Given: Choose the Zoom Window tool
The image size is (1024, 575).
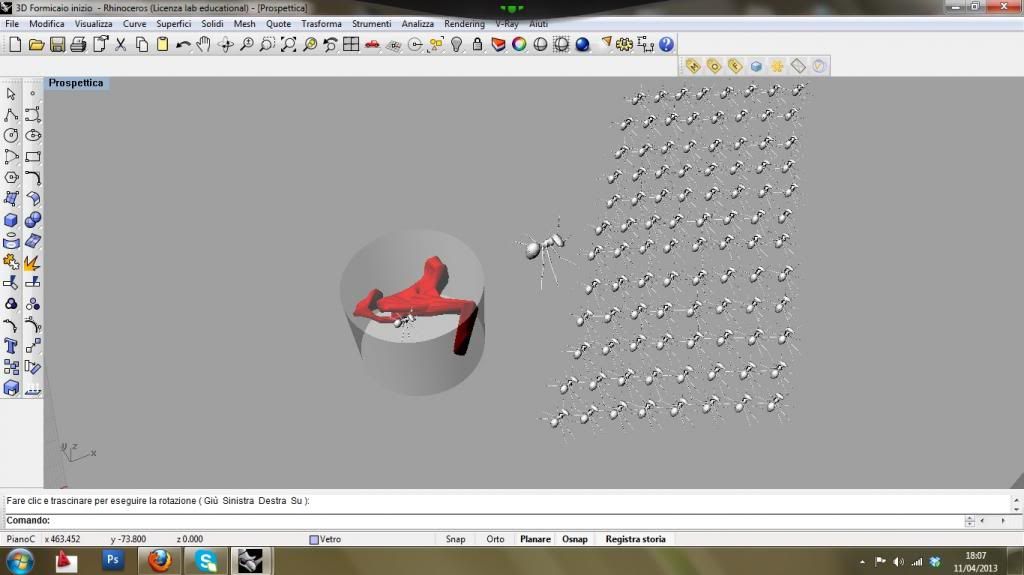Looking at the screenshot, I should point(267,44).
